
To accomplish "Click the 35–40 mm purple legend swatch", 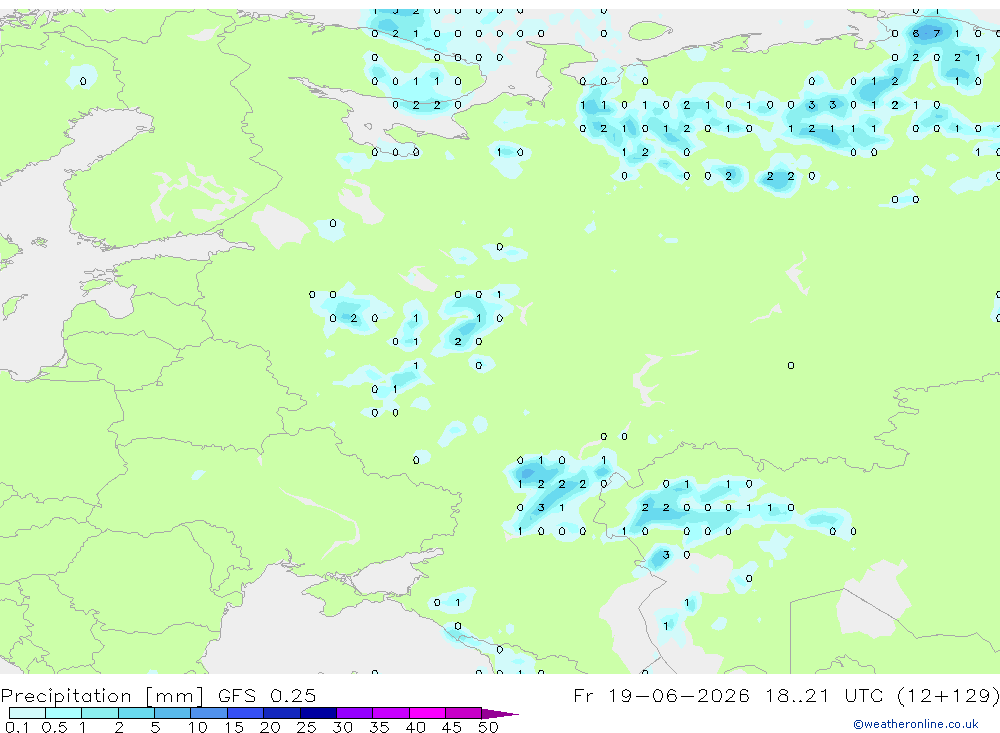I will [391, 713].
